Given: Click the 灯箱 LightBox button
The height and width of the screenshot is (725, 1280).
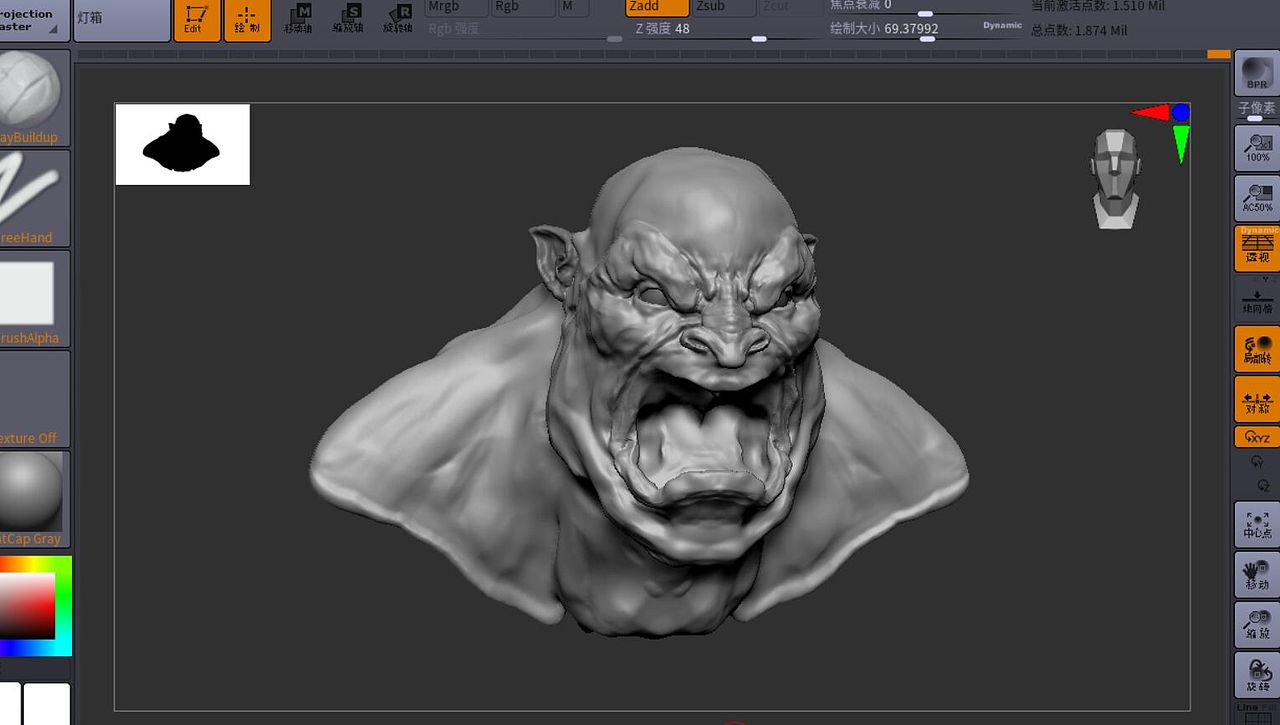Looking at the screenshot, I should click(x=122, y=20).
